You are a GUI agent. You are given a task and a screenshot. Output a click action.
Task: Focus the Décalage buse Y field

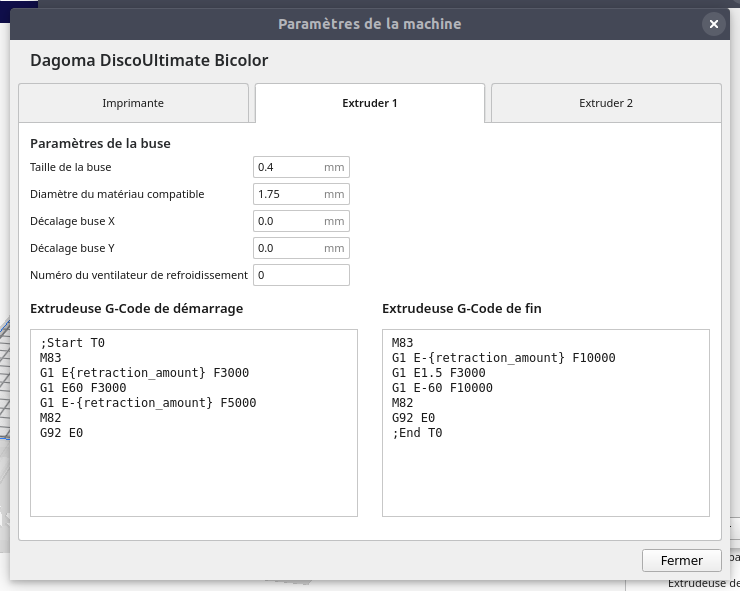pyautogui.click(x=301, y=248)
